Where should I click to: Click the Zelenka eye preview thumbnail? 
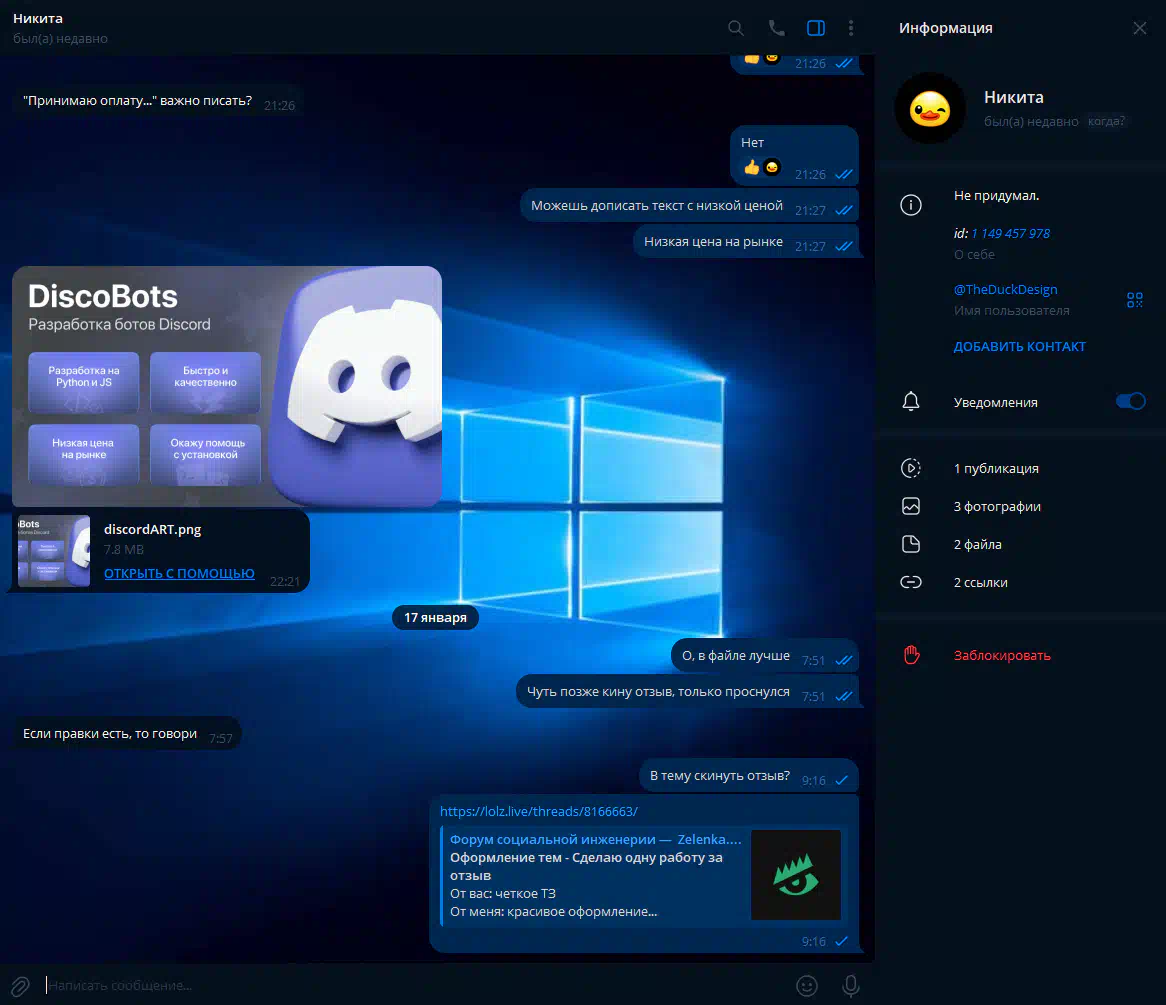[x=796, y=875]
